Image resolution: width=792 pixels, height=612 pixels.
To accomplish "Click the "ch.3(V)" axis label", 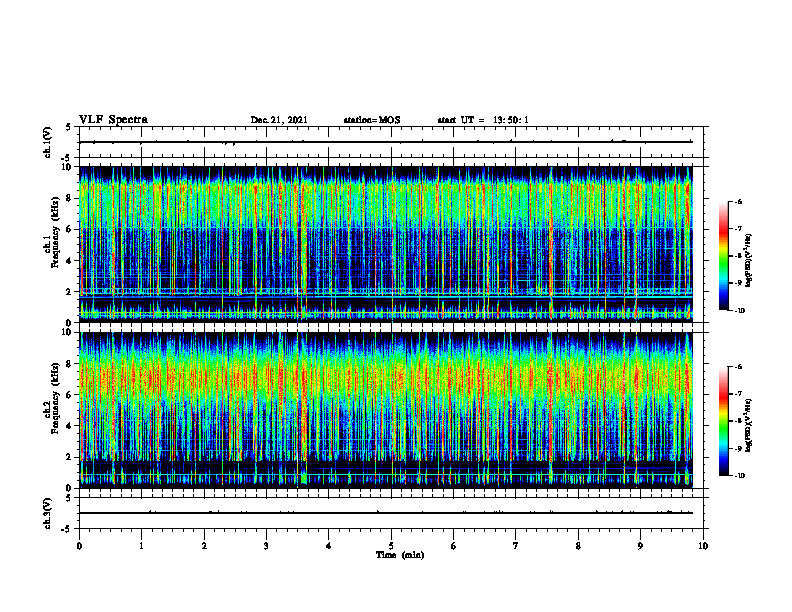I will [x=48, y=513].
